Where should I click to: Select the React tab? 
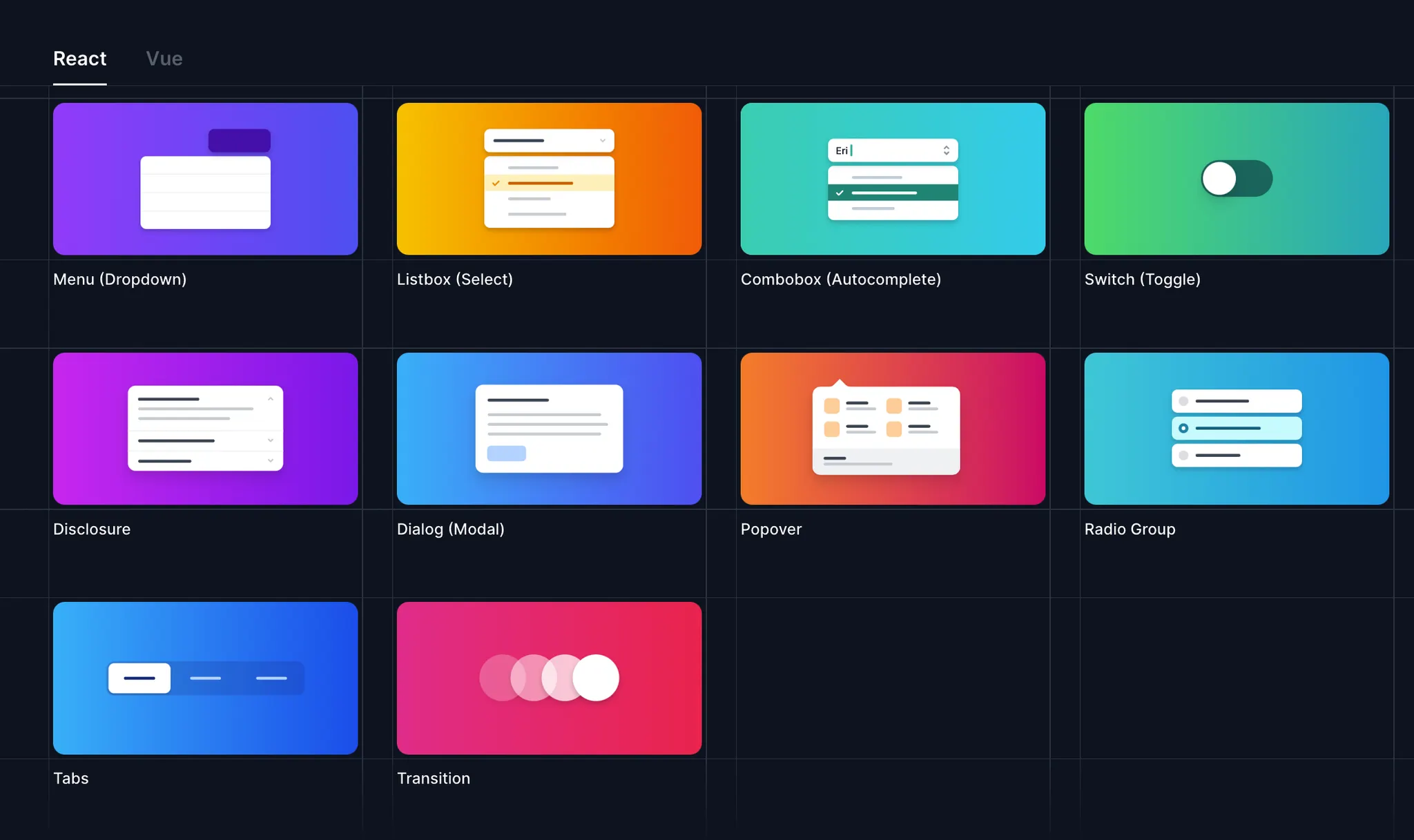79,59
